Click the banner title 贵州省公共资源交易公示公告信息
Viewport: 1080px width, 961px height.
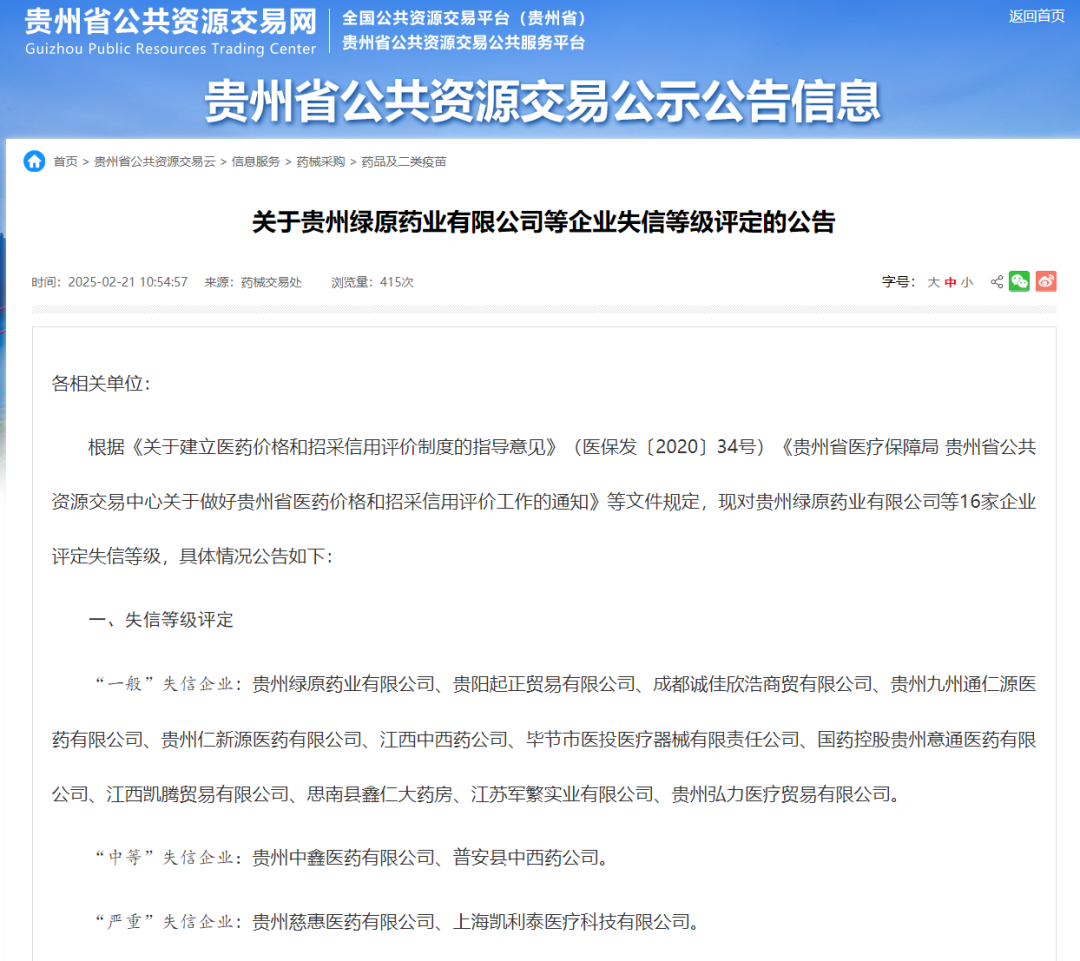[543, 101]
